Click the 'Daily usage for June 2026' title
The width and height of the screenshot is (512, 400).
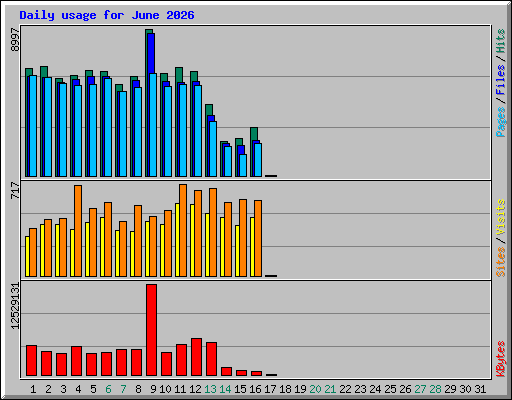[107, 15]
